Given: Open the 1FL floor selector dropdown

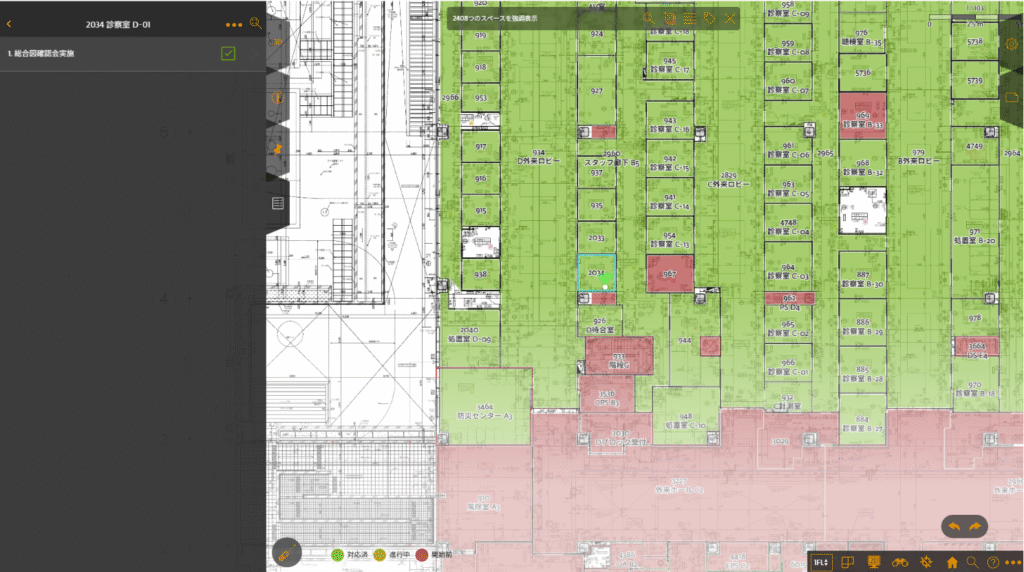Looking at the screenshot, I should (x=821, y=562).
